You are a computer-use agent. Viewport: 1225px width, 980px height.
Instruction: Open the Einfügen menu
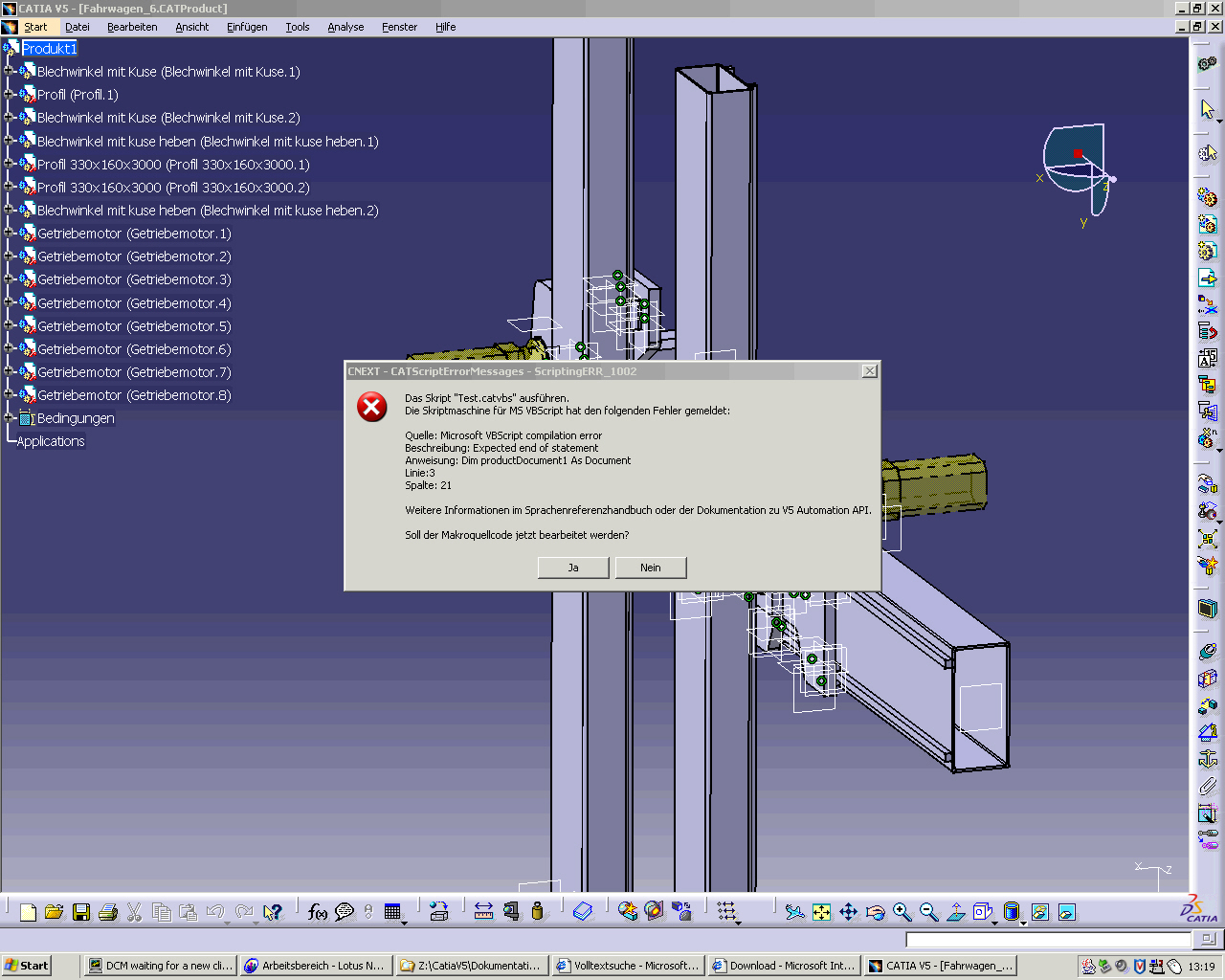[247, 27]
